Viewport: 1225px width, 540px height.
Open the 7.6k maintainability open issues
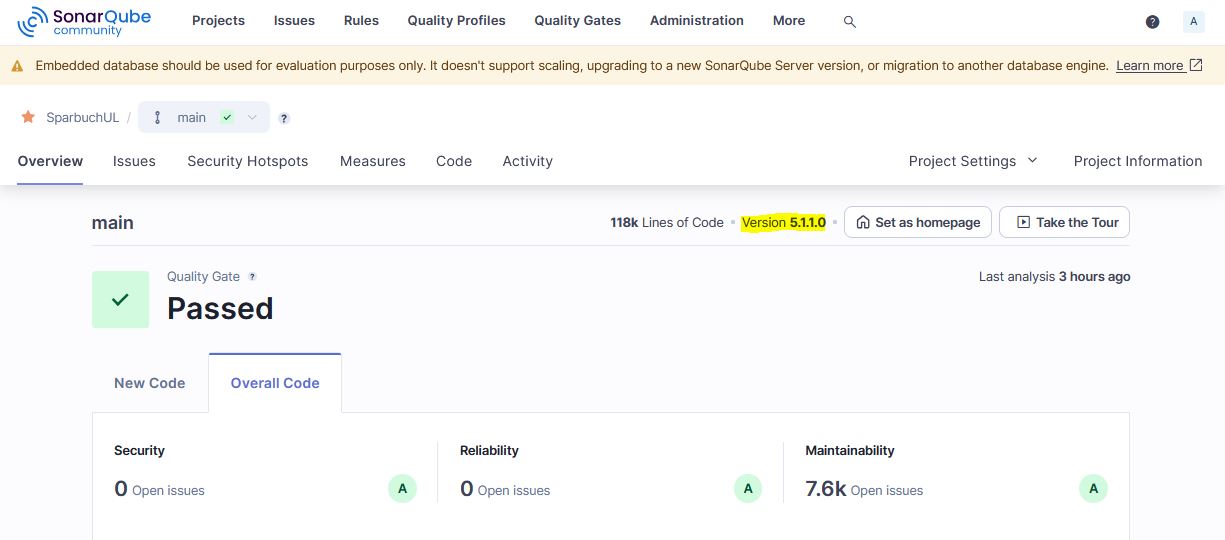click(x=826, y=489)
